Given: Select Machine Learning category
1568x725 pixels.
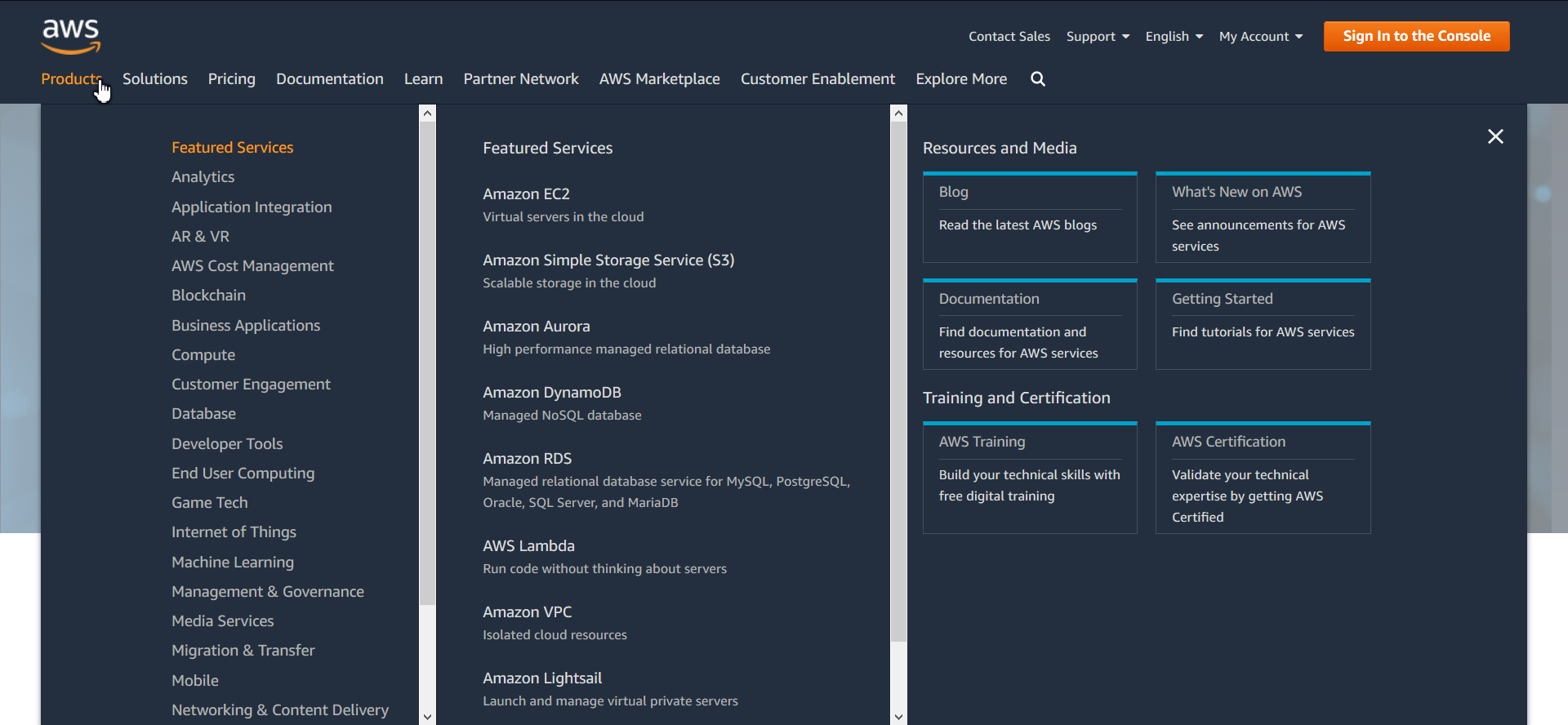Looking at the screenshot, I should point(233,562).
